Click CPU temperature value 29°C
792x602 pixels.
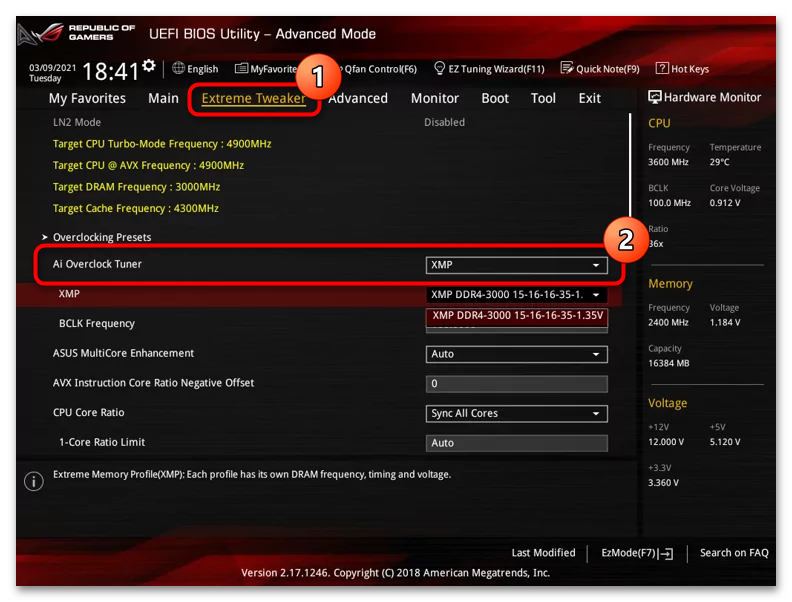pos(719,162)
